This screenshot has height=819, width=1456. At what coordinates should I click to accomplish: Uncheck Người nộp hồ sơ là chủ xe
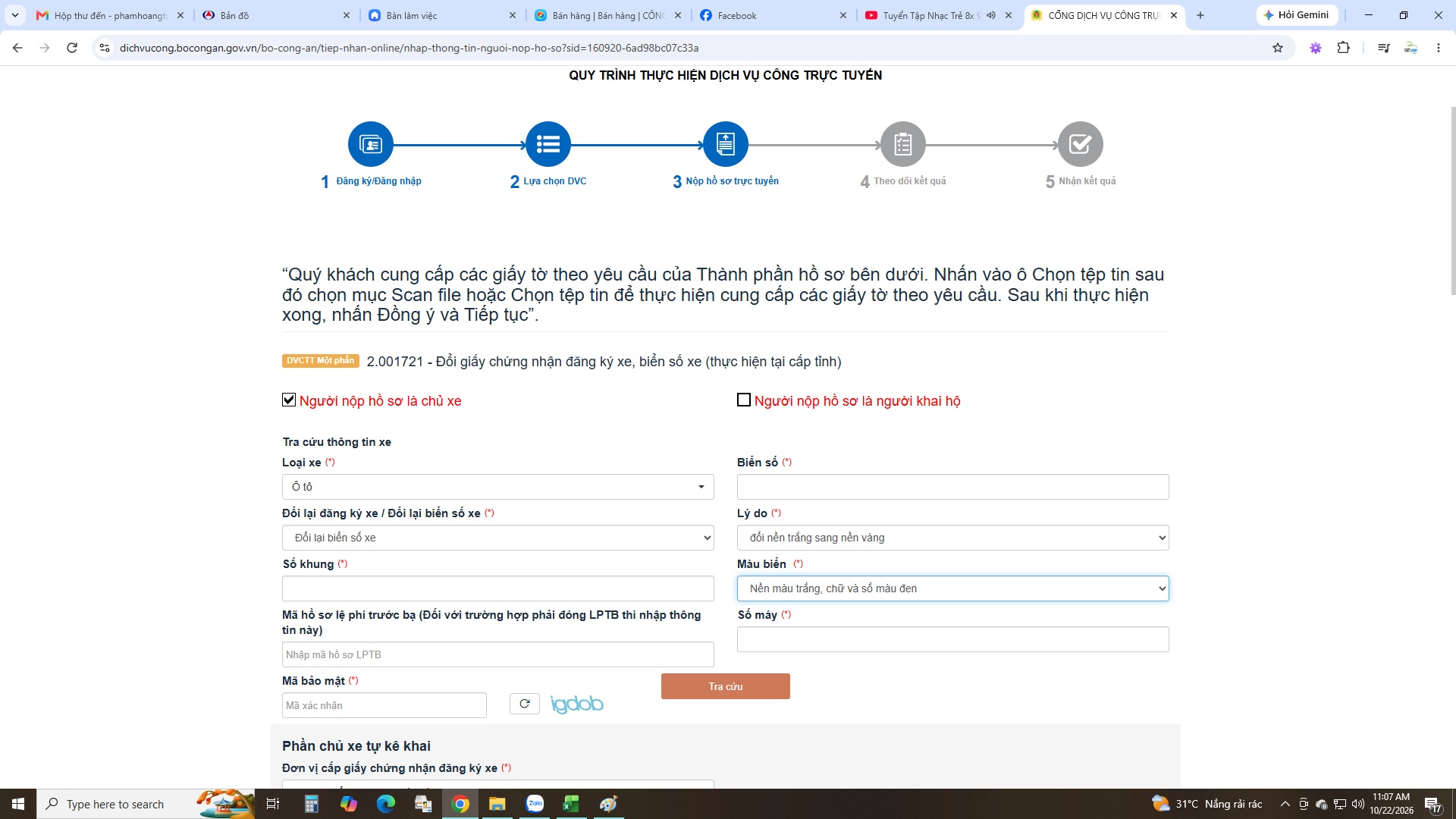tap(289, 400)
